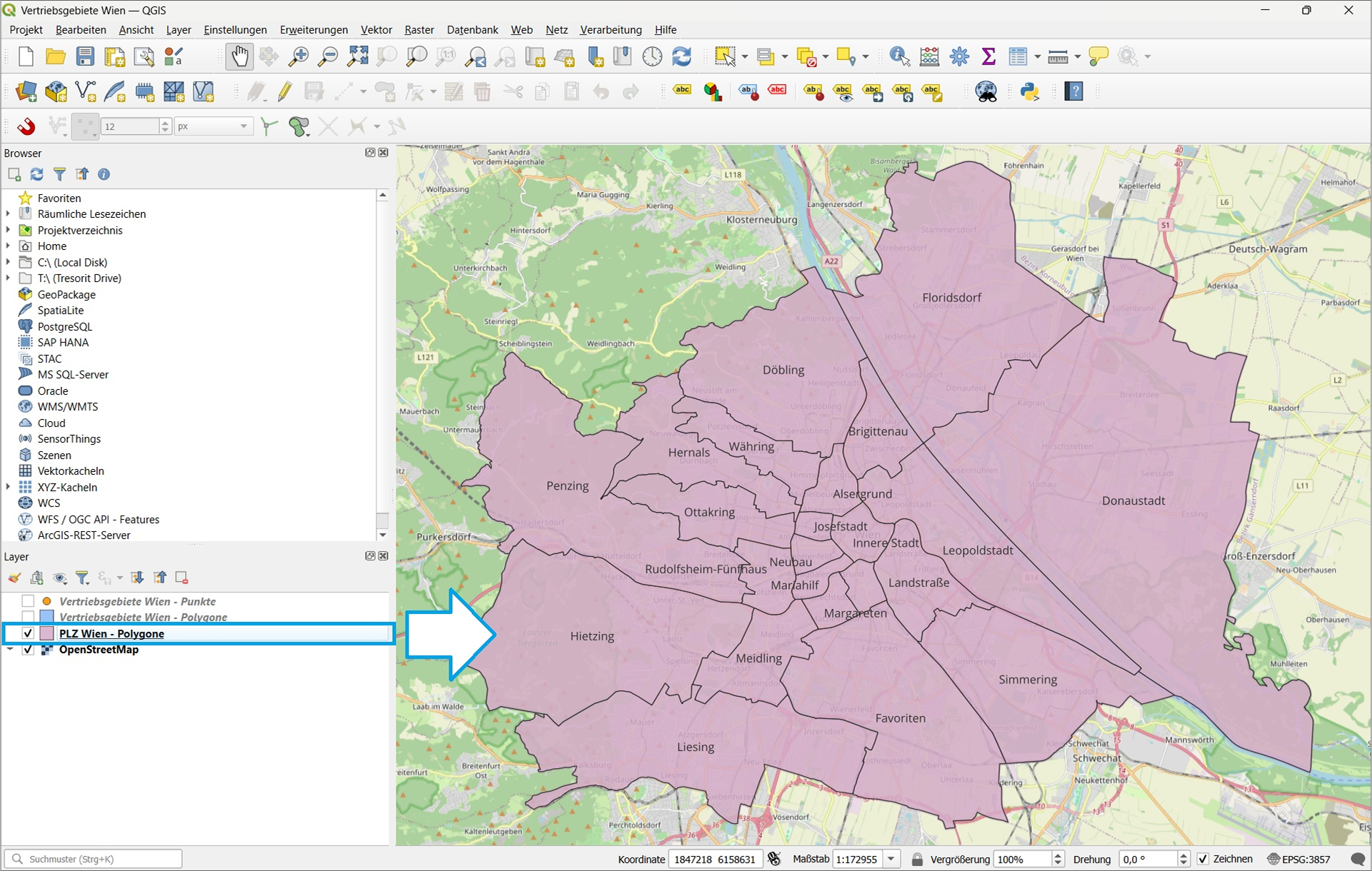Viewport: 1372px width, 871px height.
Task: Click the Suchmuster search field
Action: pos(93,859)
